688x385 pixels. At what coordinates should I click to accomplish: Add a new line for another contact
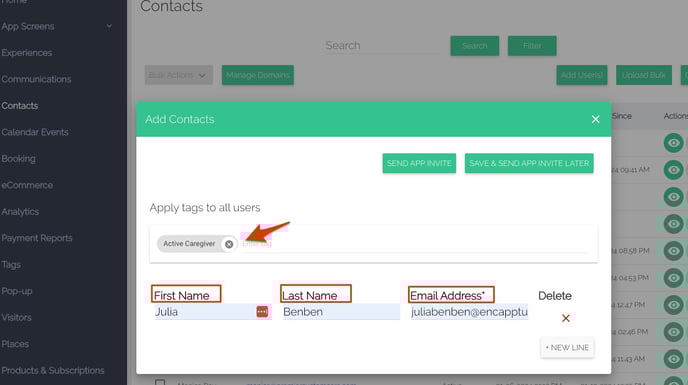tap(567, 348)
